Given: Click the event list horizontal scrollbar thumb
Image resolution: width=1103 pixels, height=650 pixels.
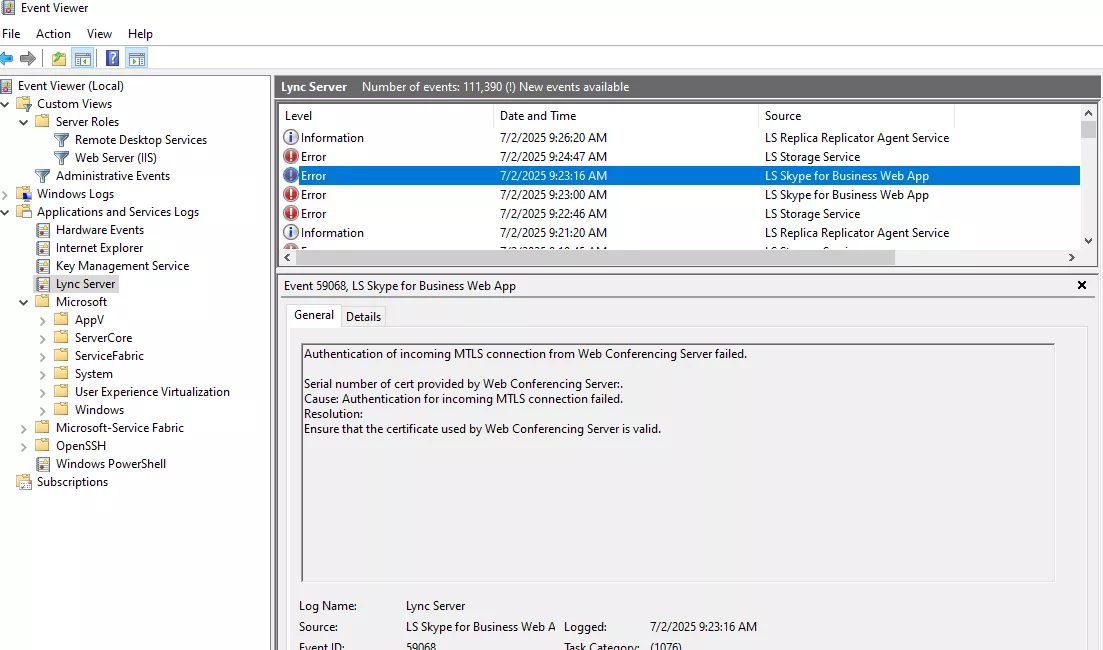Looking at the screenshot, I should pyautogui.click(x=595, y=257).
